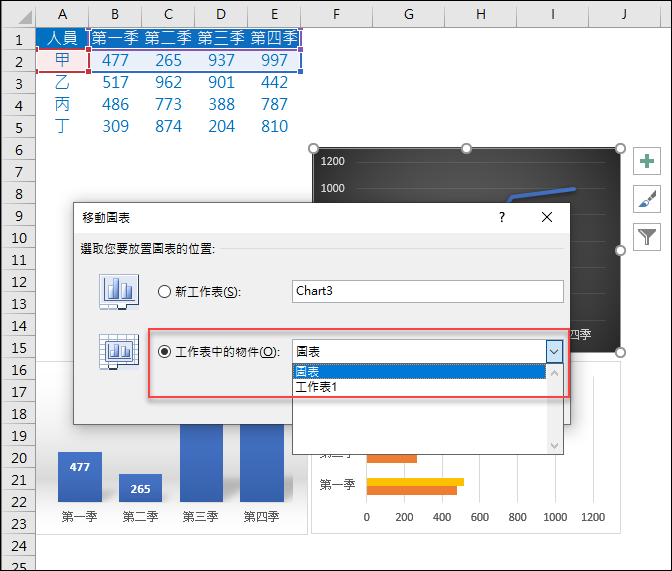Viewport: 672px width, 571px height.
Task: Click cell with value 204
Action: point(221,126)
